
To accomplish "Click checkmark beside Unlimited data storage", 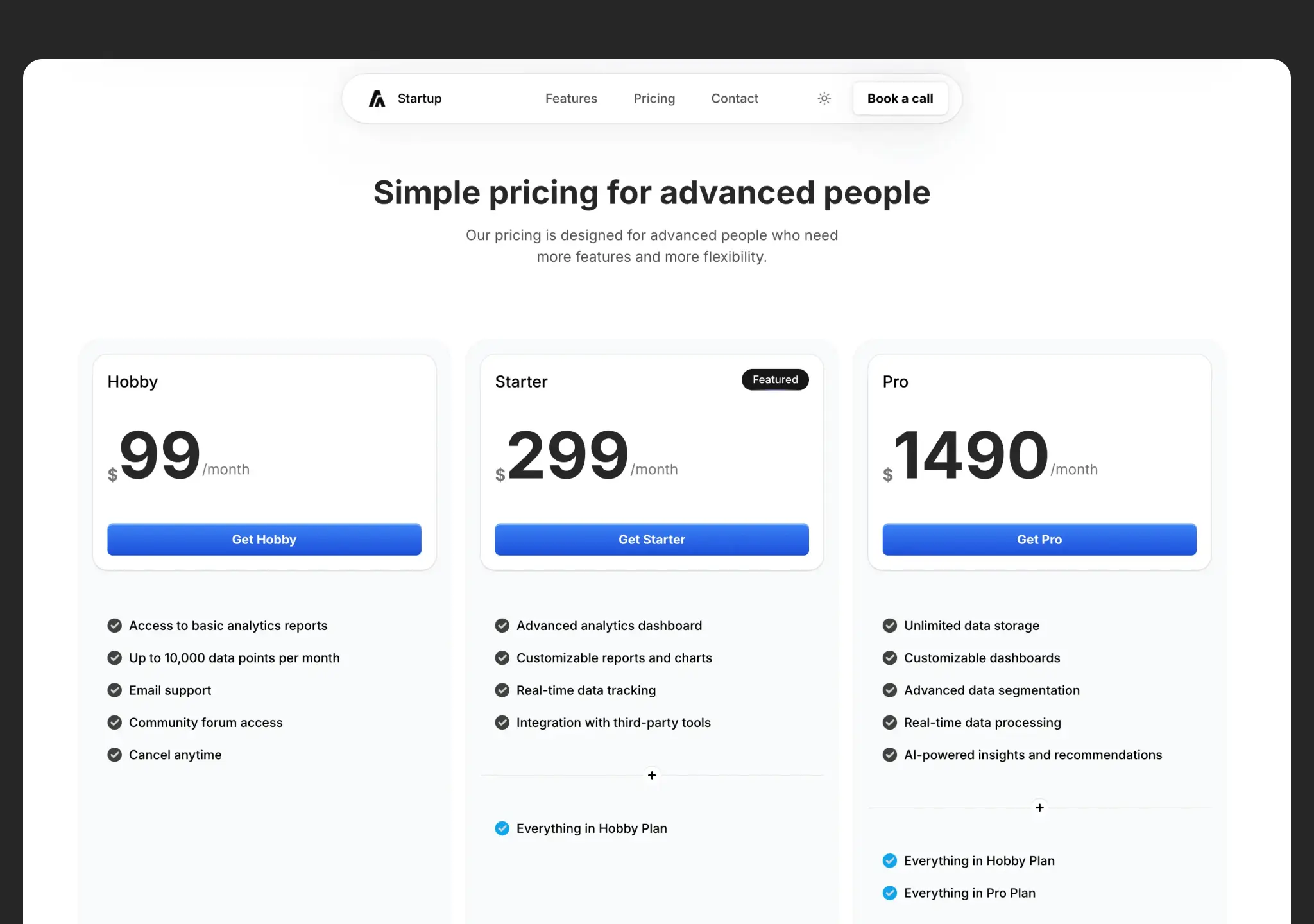I will pyautogui.click(x=890, y=626).
